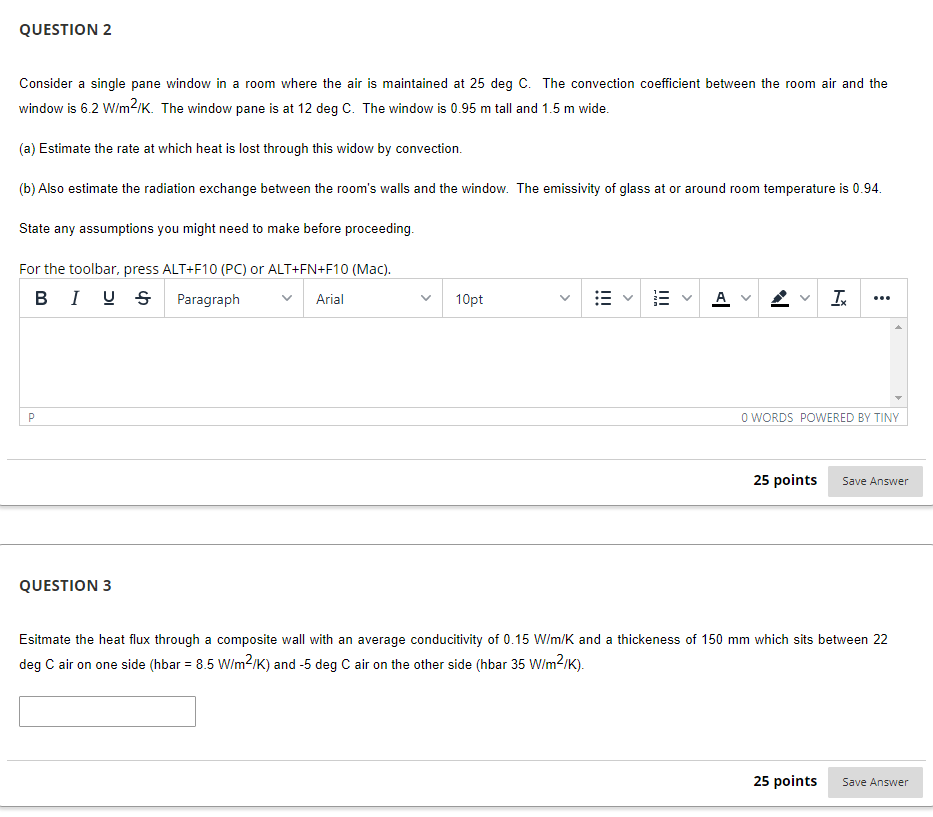
Task: Toggle italic formatting in editor toolbar
Action: [x=75, y=298]
